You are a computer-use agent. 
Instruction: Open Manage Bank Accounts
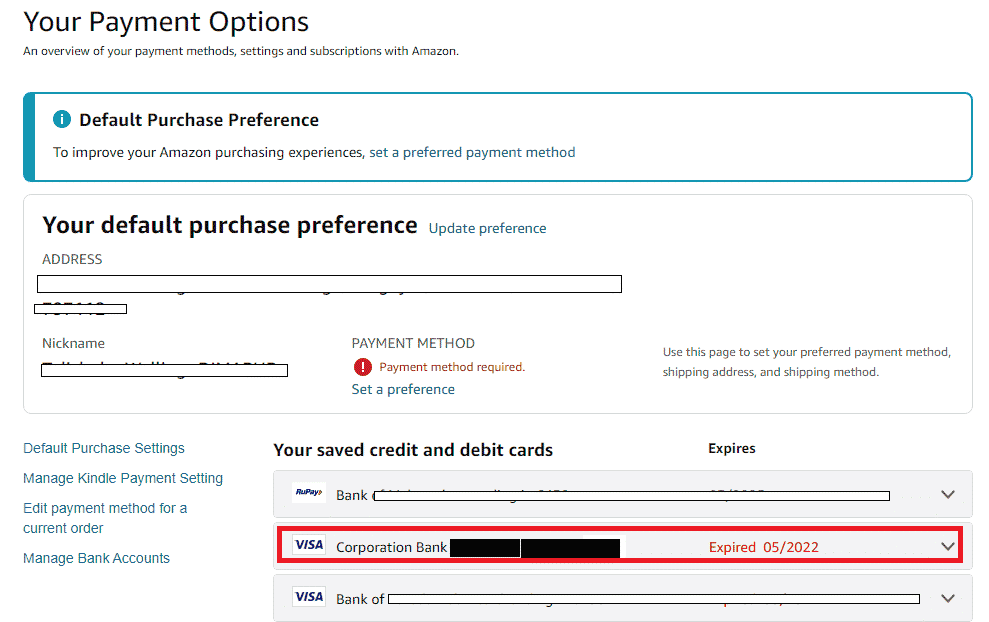click(x=97, y=558)
